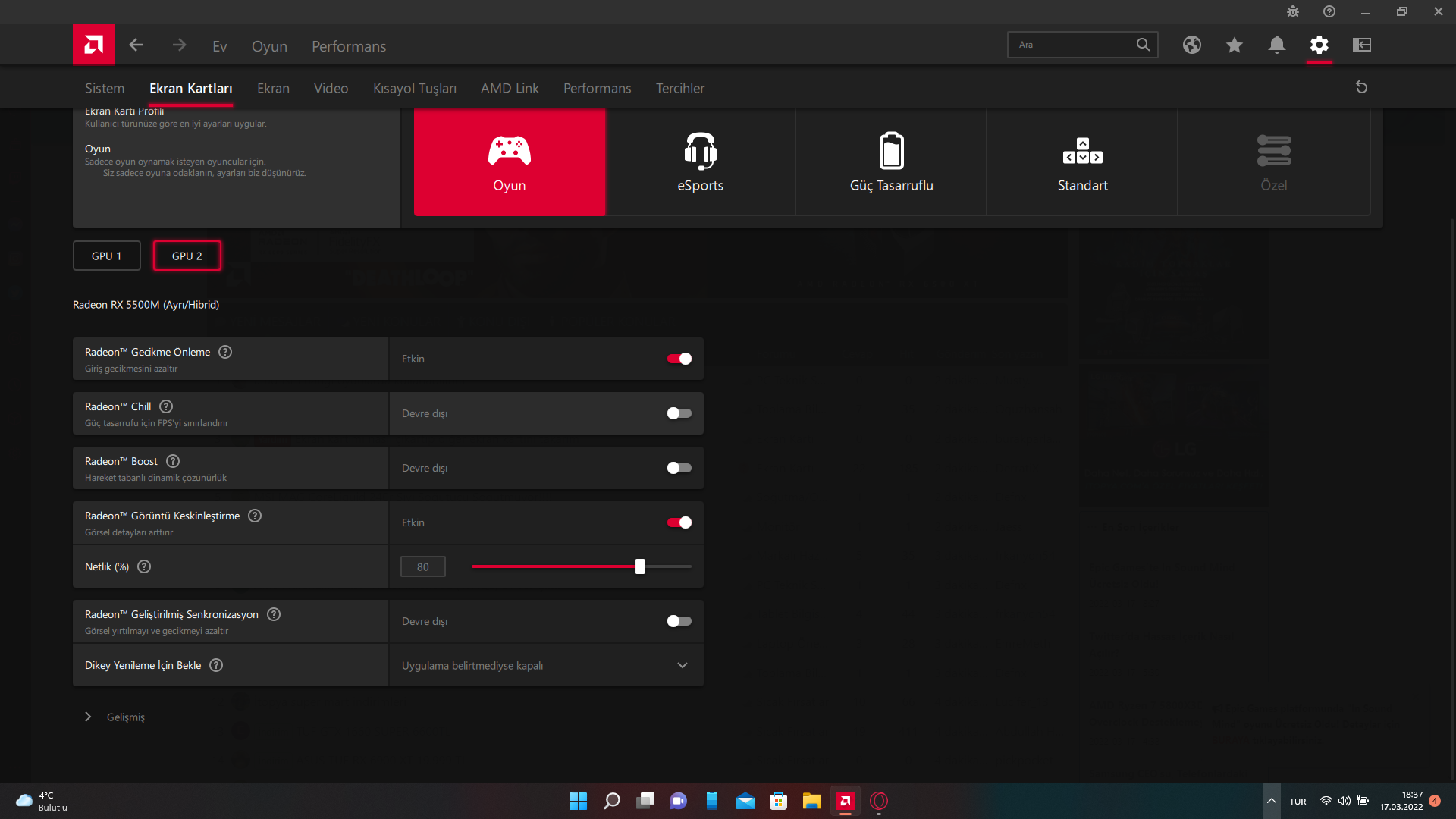Select the Oyun gaming profile tile
This screenshot has width=1456, height=819.
point(510,162)
